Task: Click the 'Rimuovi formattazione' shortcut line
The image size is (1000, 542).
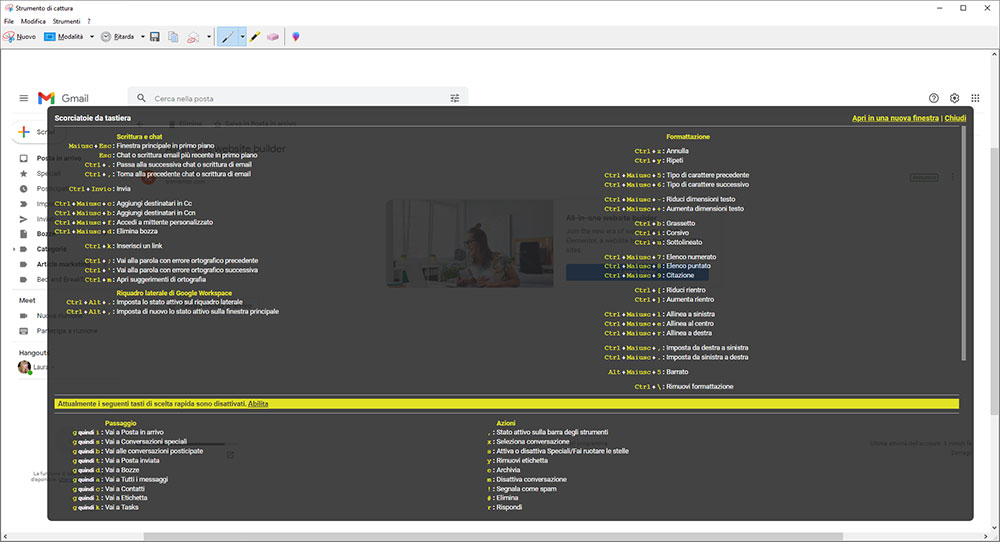Action: (684, 386)
